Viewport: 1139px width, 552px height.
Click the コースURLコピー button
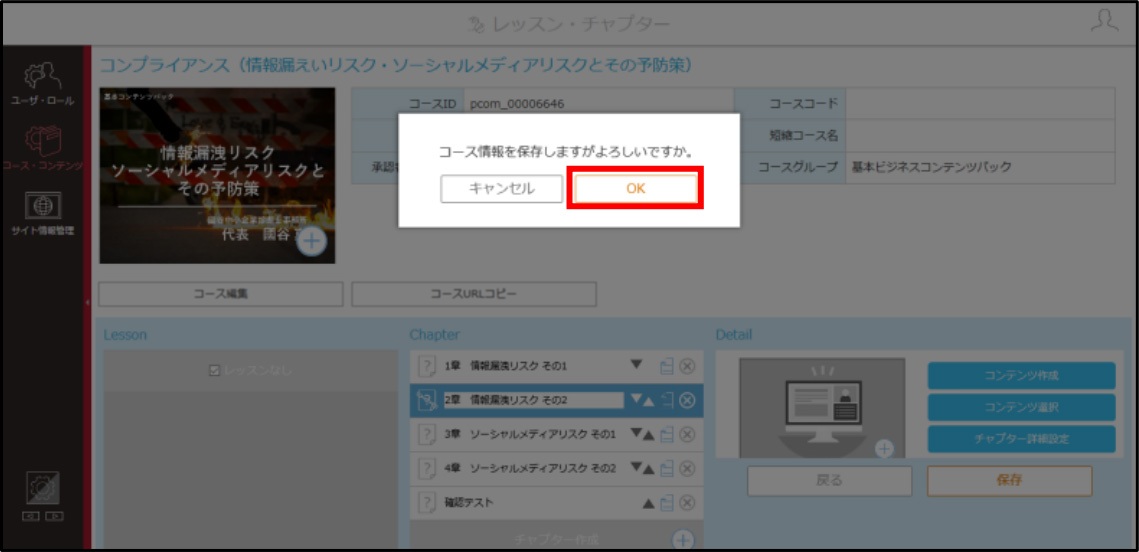point(474,294)
